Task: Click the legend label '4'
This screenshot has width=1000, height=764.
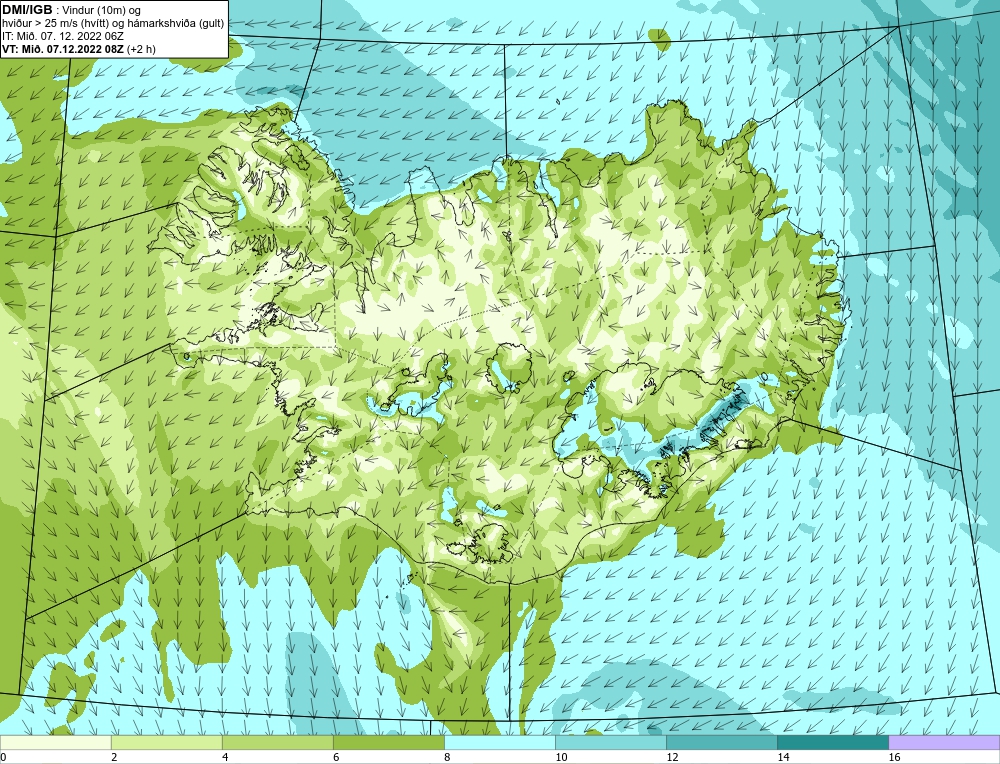Action: click(224, 757)
